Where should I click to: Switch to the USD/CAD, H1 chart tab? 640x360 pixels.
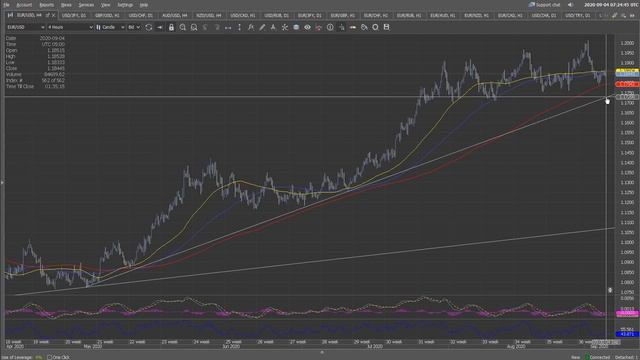click(242, 16)
